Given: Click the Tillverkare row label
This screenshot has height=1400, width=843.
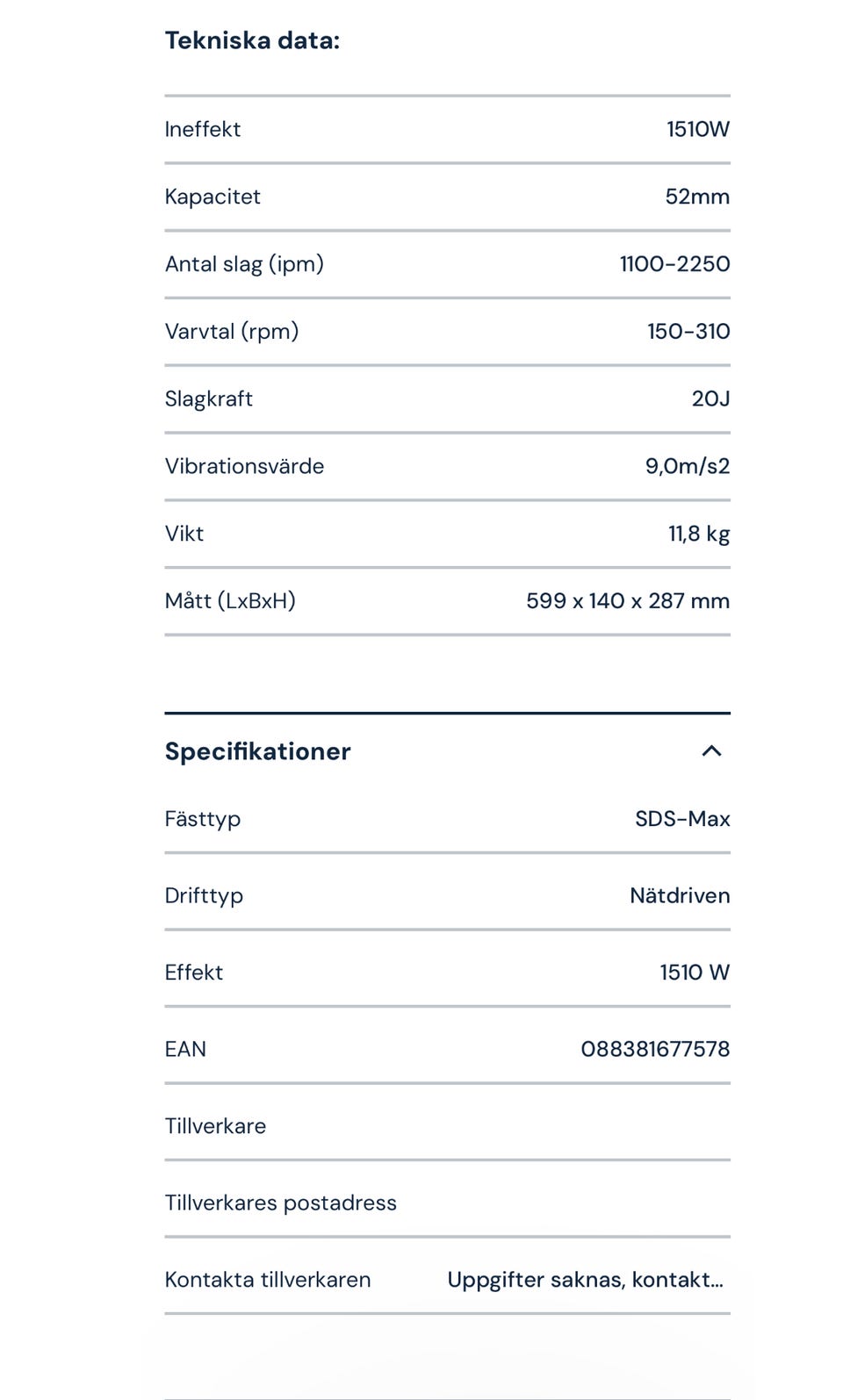Looking at the screenshot, I should 215,1126.
